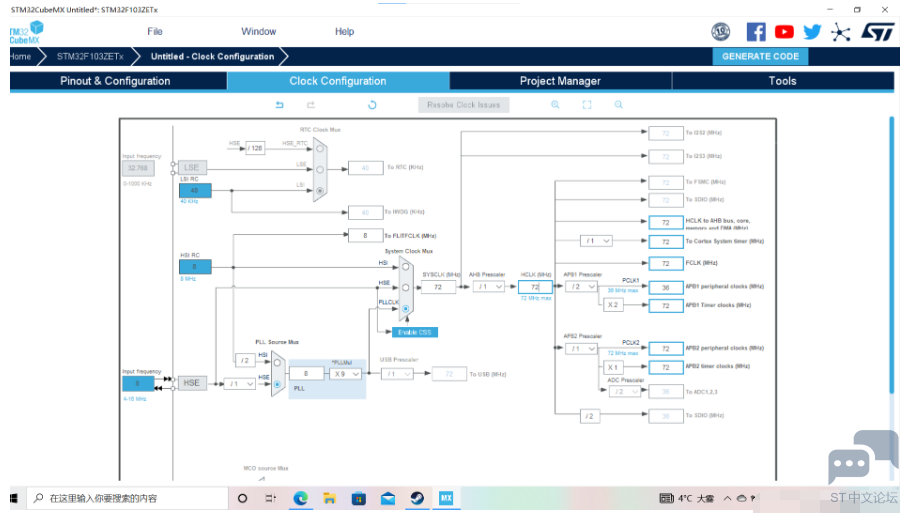Open the AHB Prescaler dropdown
907x513 pixels.
click(489, 287)
